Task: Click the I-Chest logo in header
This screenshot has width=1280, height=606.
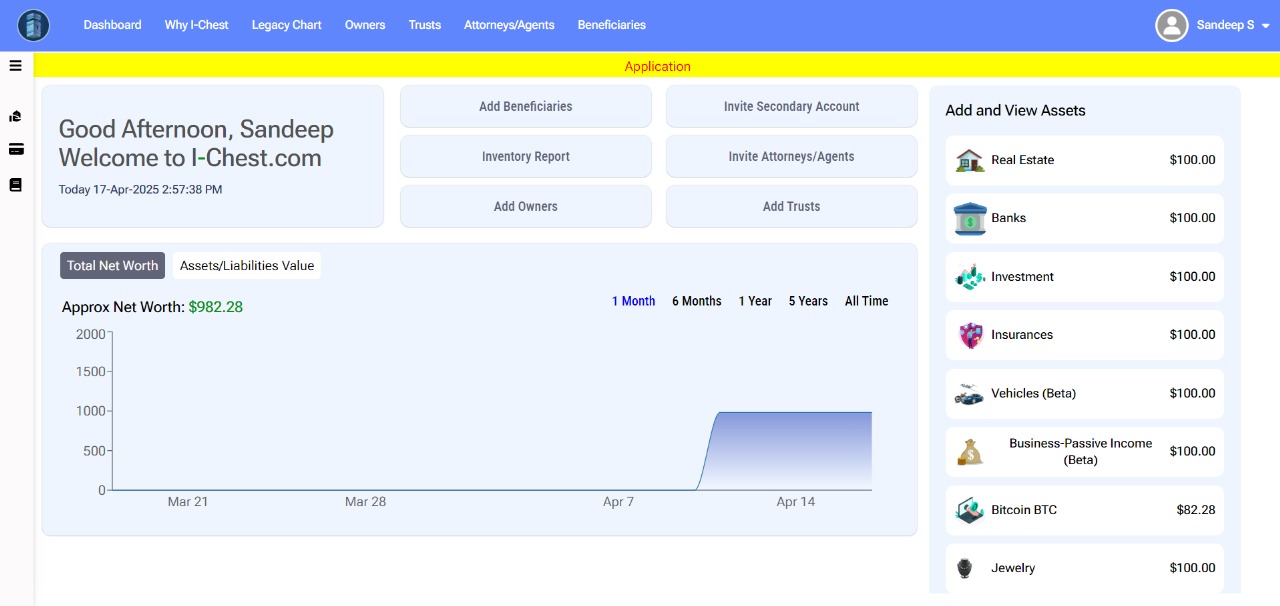Action: pyautogui.click(x=34, y=25)
